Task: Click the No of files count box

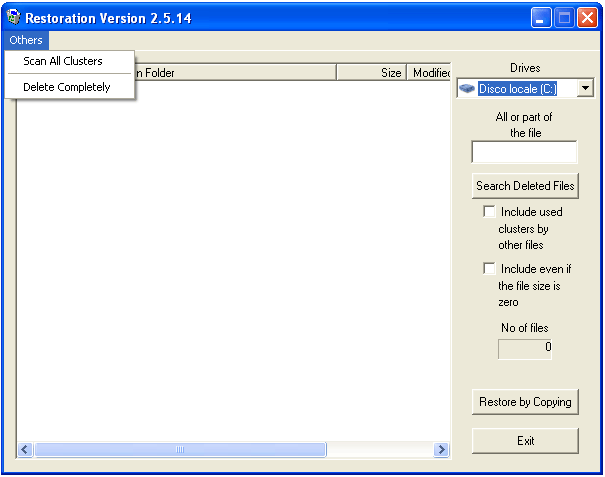Action: pos(525,349)
